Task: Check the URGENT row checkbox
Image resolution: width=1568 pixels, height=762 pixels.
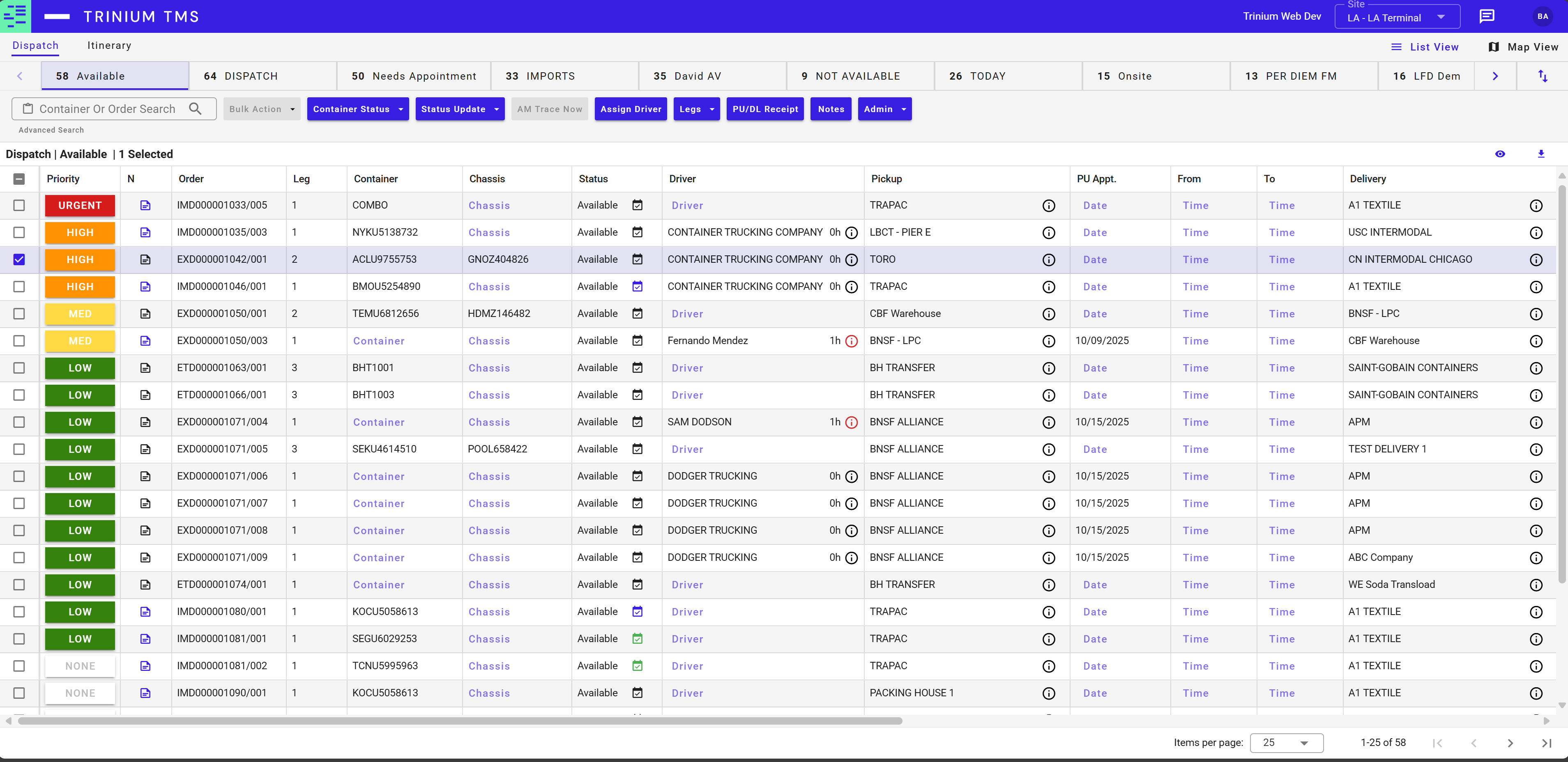Action: point(19,206)
